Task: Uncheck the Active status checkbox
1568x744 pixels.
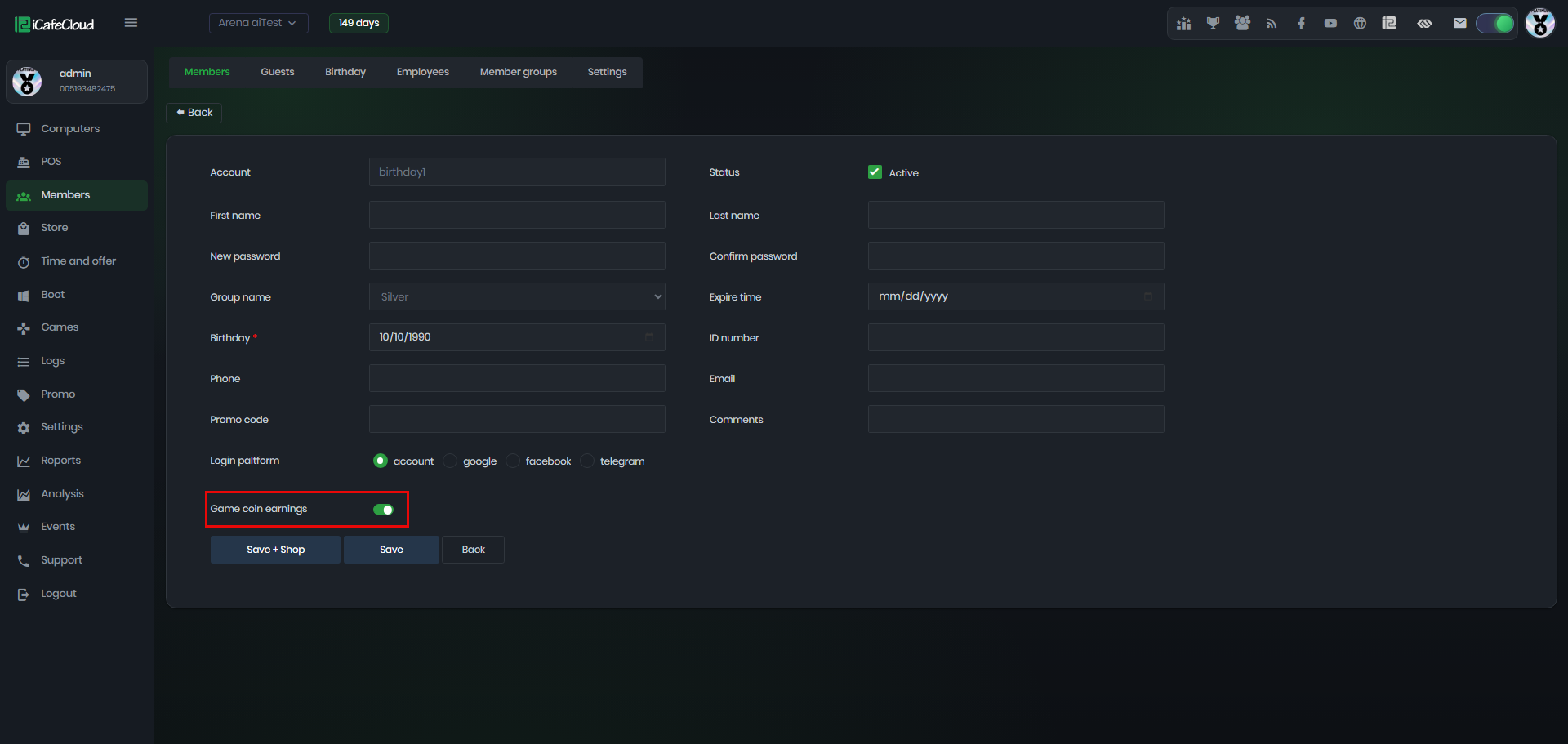Action: pyautogui.click(x=875, y=172)
